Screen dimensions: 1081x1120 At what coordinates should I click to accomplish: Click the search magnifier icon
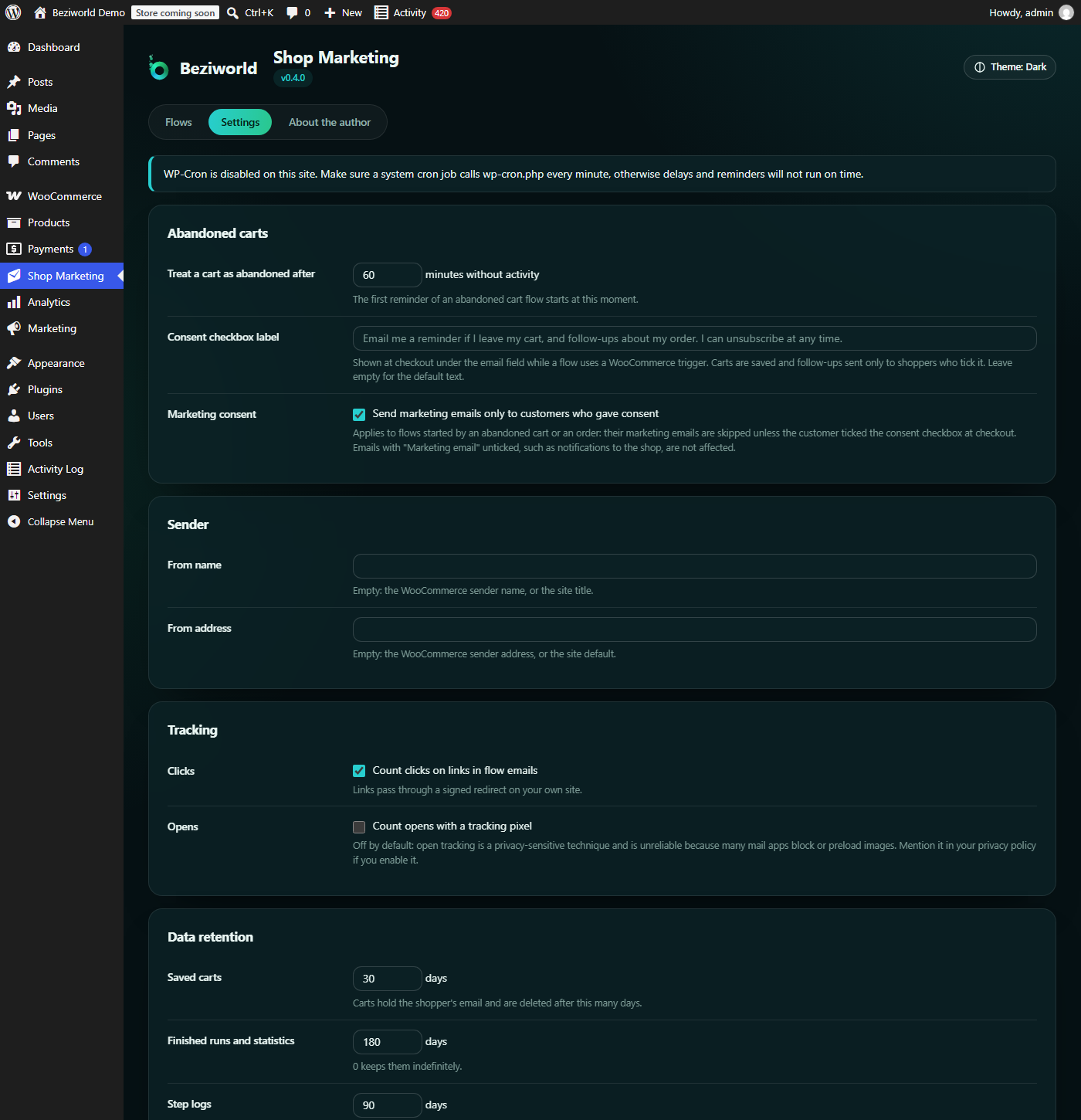pos(232,12)
